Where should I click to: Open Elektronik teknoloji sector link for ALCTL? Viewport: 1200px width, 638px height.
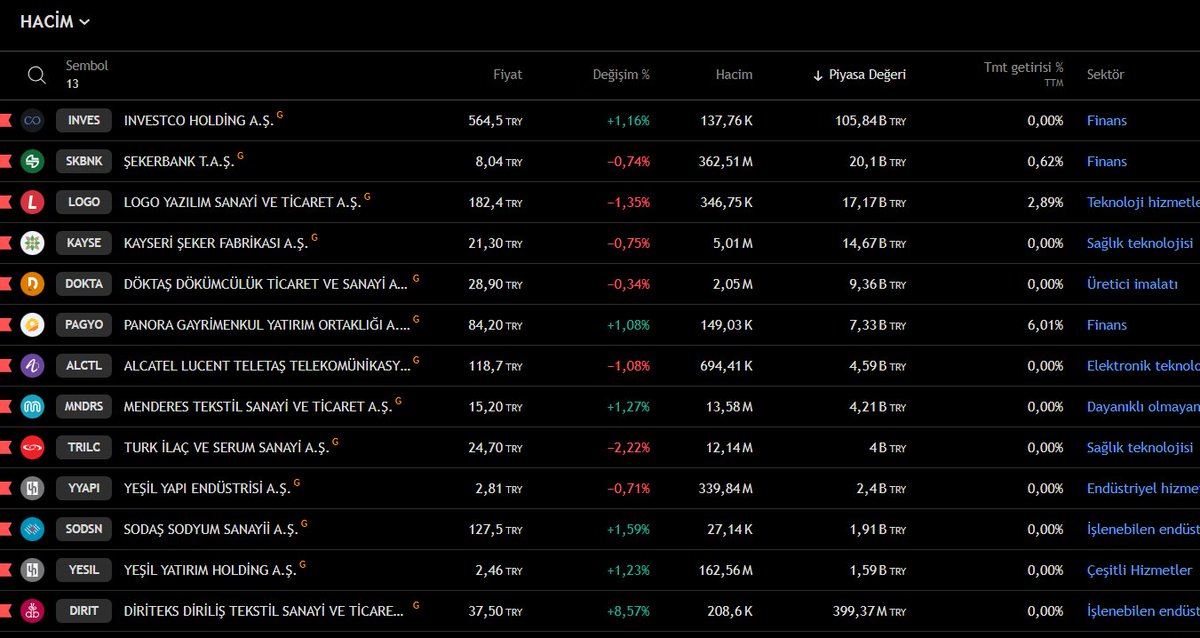click(1143, 366)
